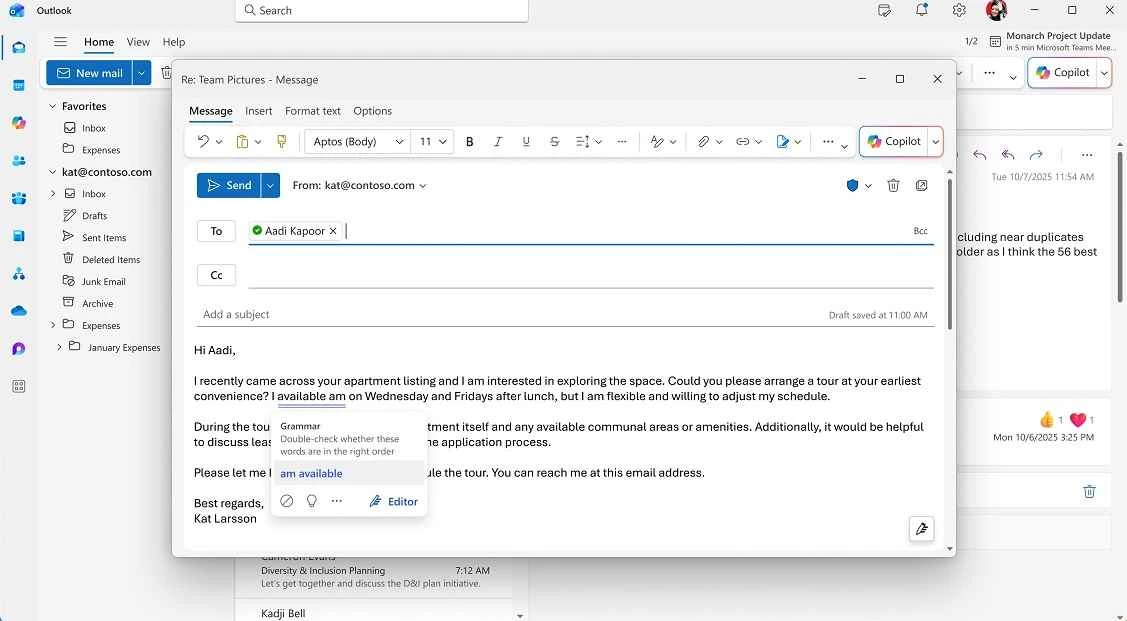Collapse the Favorites folder group
Image resolution: width=1127 pixels, height=621 pixels.
52,106
